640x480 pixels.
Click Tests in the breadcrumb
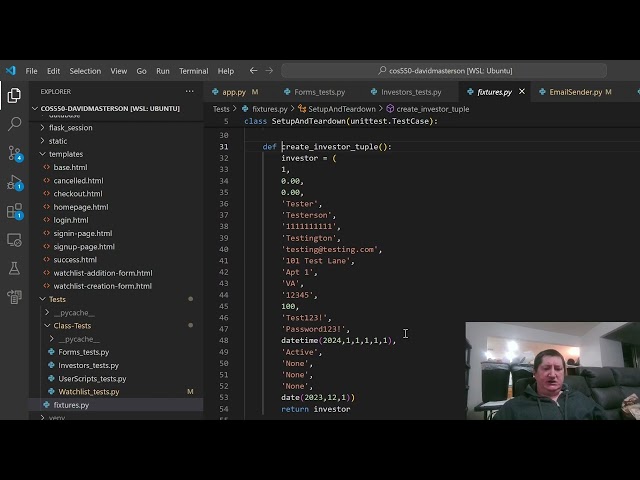click(x=221, y=109)
